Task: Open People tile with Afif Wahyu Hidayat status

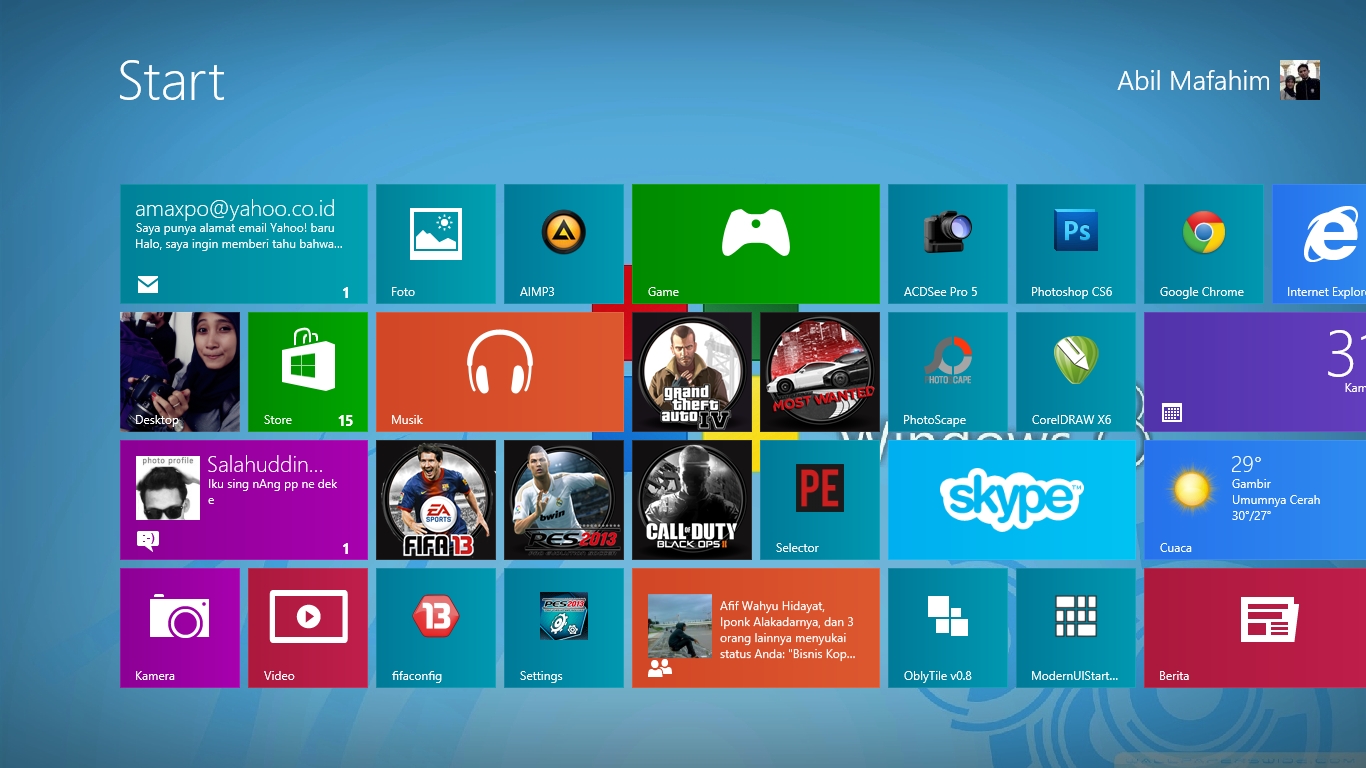Action: [756, 628]
